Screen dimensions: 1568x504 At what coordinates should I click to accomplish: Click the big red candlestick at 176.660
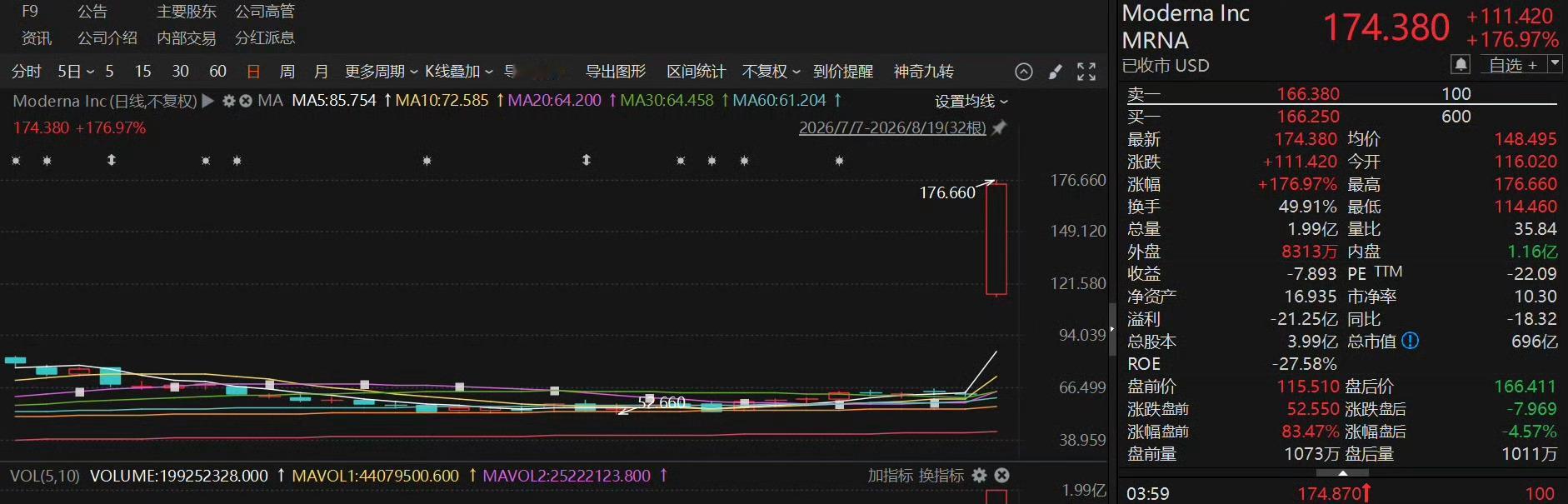996,239
